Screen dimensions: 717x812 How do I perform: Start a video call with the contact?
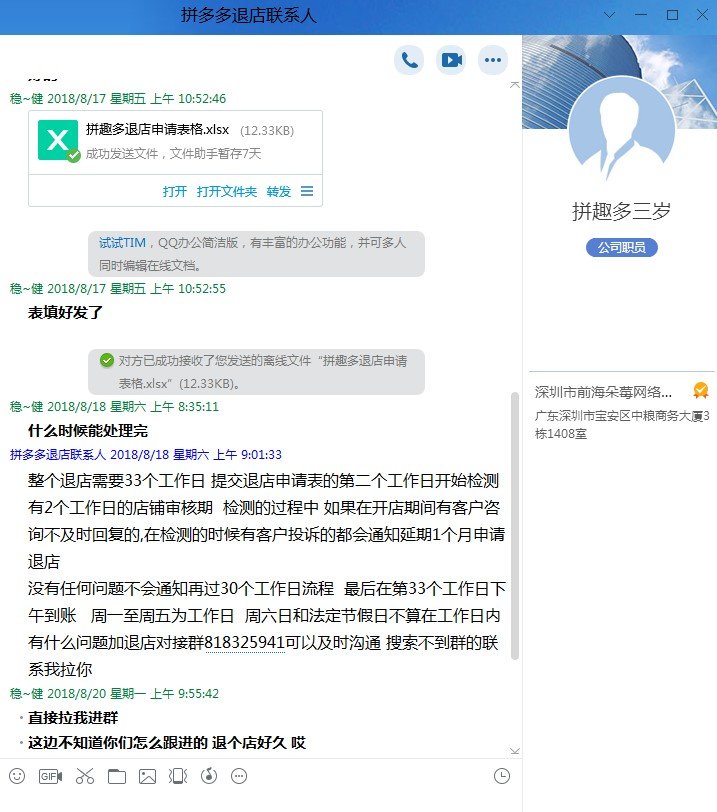click(451, 60)
